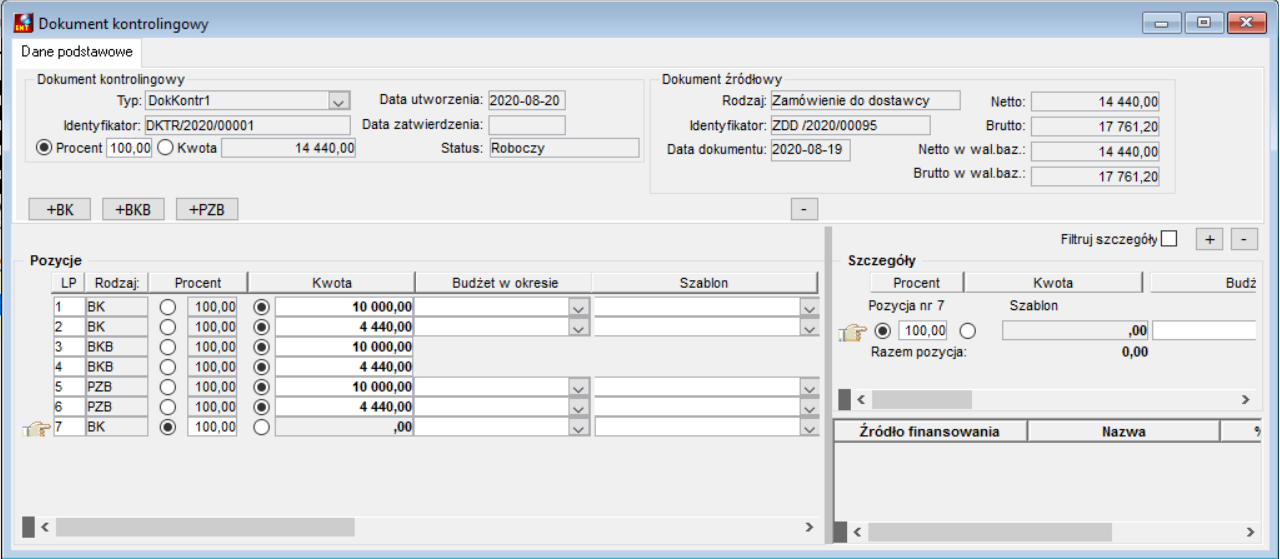Image resolution: width=1280 pixels, height=559 pixels.
Task: Click the Brutto value 17 761,20
Action: (1096, 126)
